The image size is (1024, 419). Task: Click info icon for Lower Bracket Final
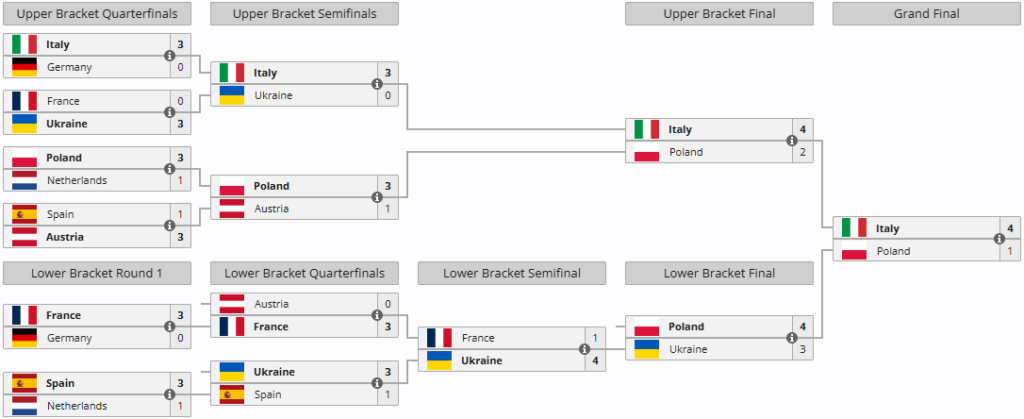[791, 338]
